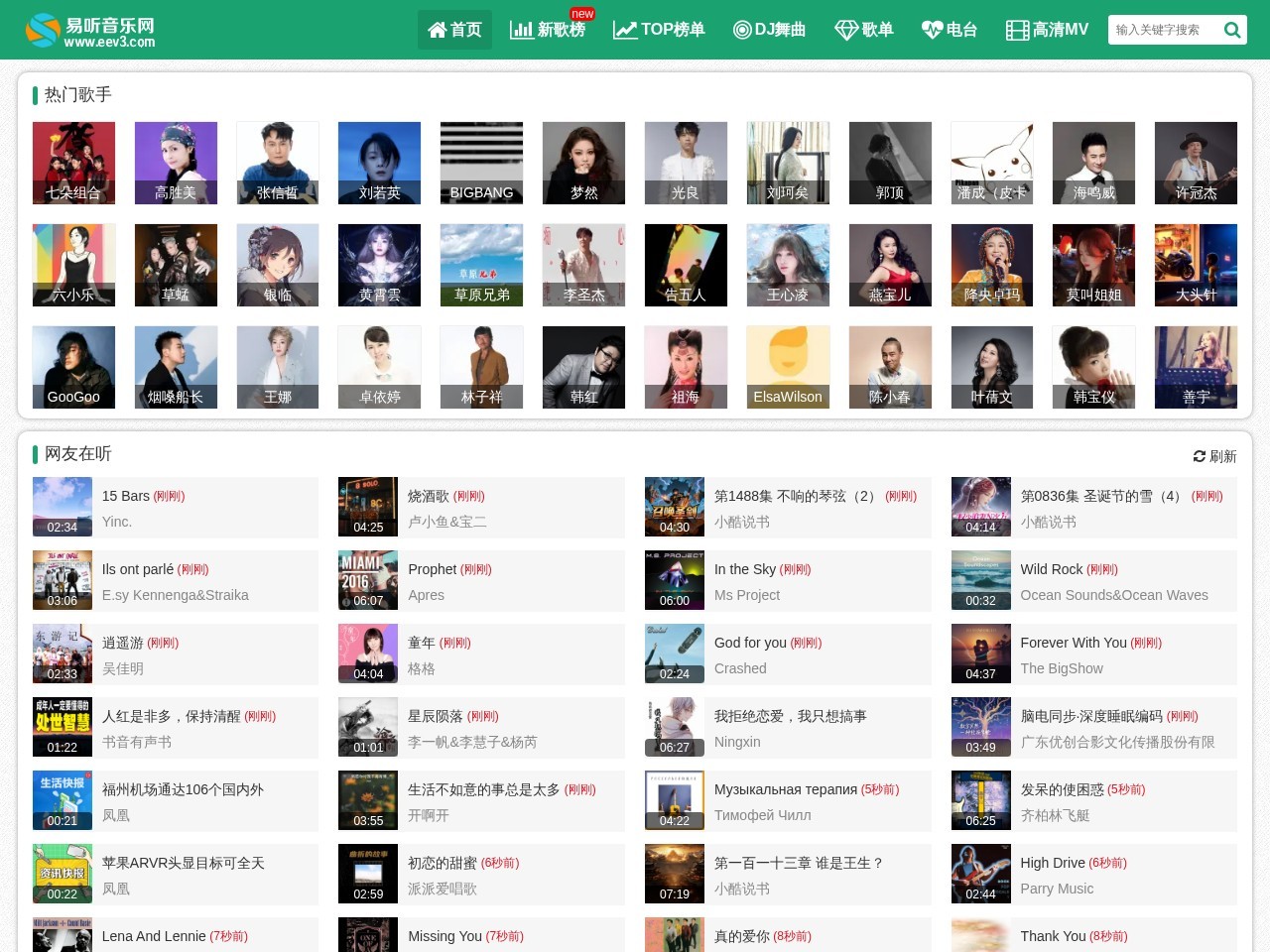Click the Forever With You cover thumbnail

click(x=980, y=654)
